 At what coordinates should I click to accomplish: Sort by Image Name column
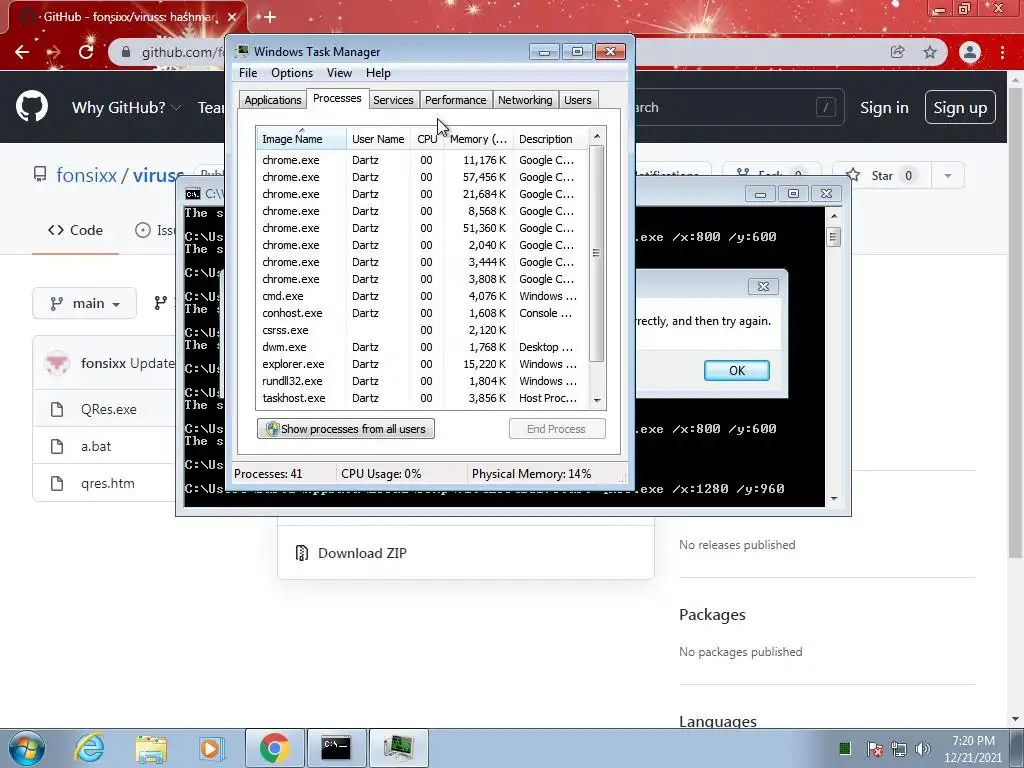tap(301, 138)
